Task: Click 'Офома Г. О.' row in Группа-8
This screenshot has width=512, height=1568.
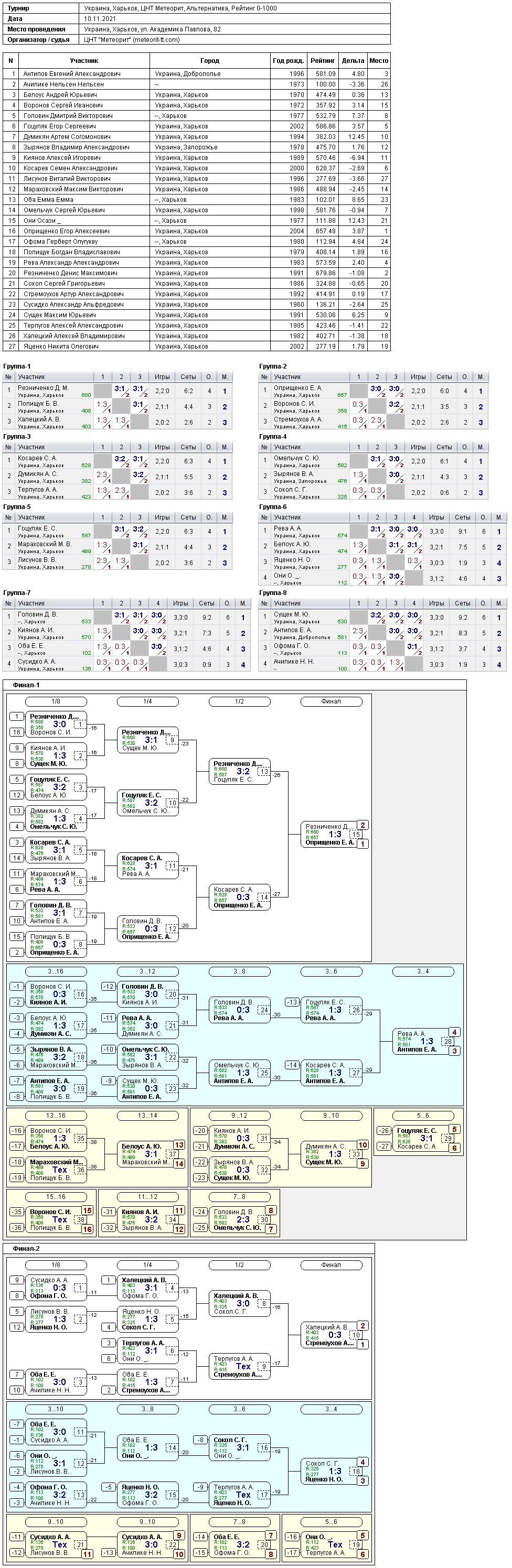Action: (382, 648)
